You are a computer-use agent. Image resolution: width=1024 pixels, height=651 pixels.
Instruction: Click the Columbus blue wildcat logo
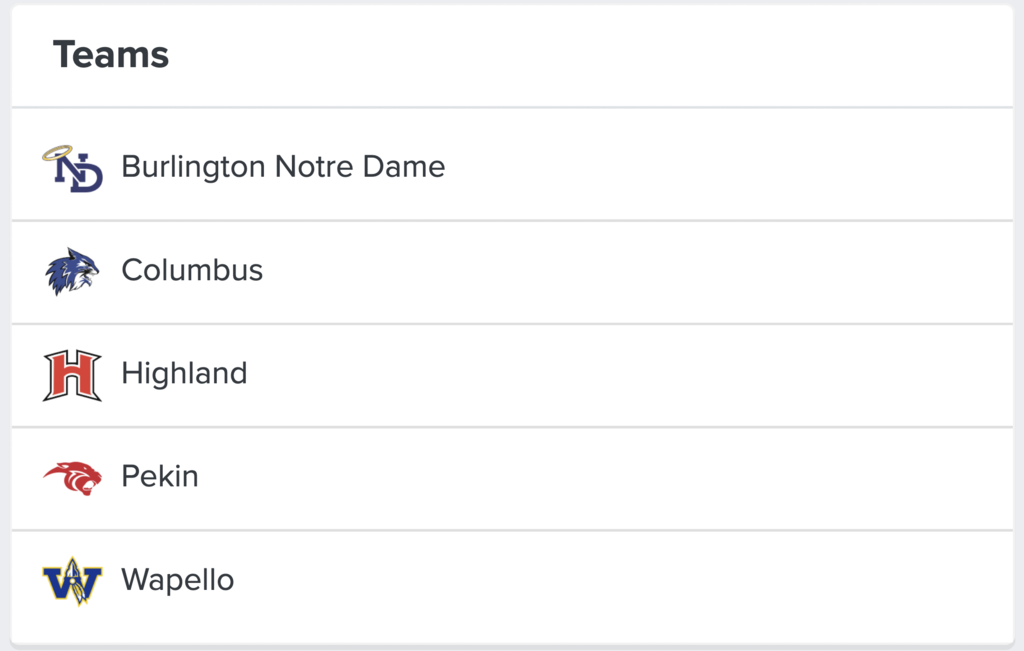click(x=72, y=271)
